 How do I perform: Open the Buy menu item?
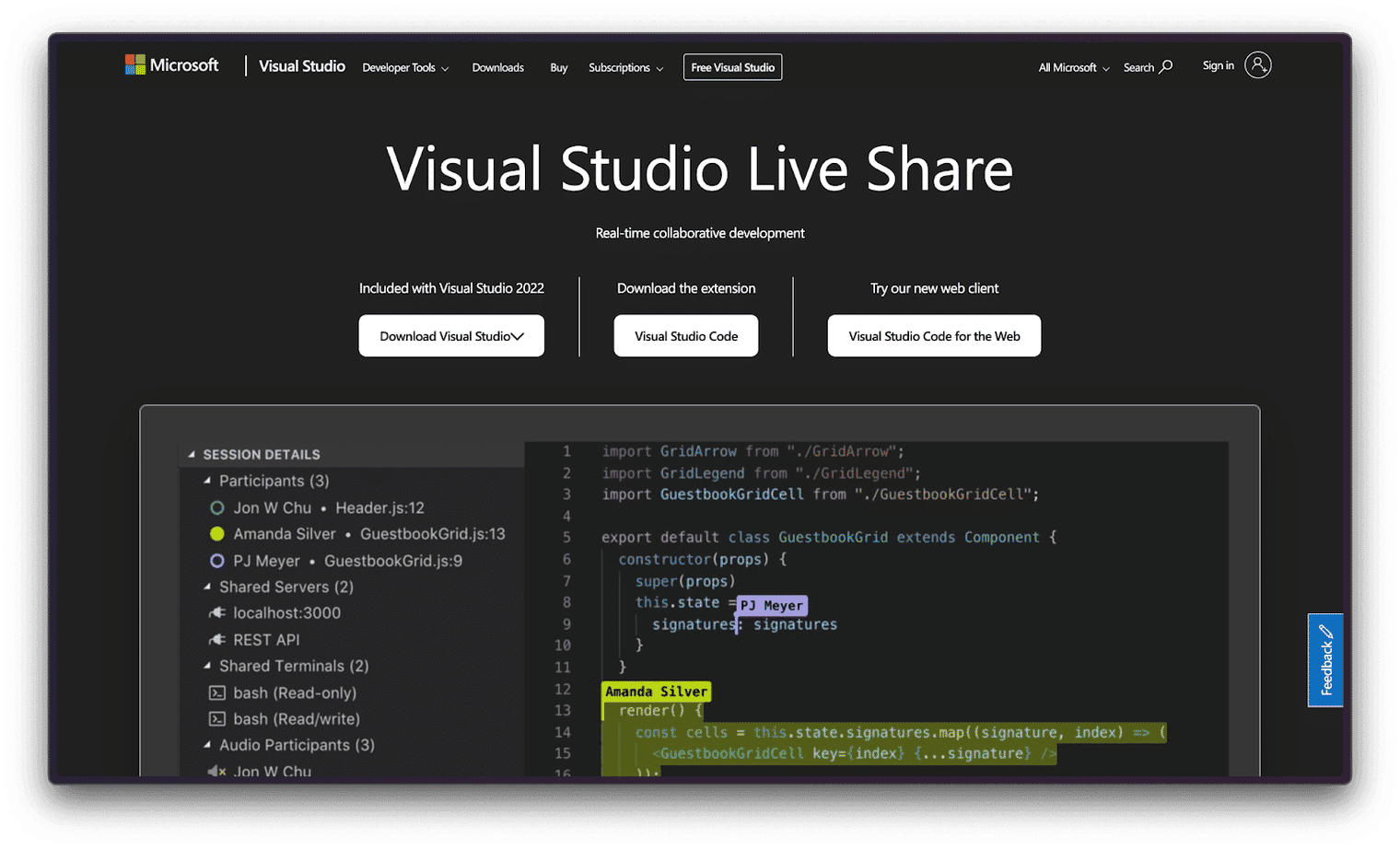coord(558,67)
